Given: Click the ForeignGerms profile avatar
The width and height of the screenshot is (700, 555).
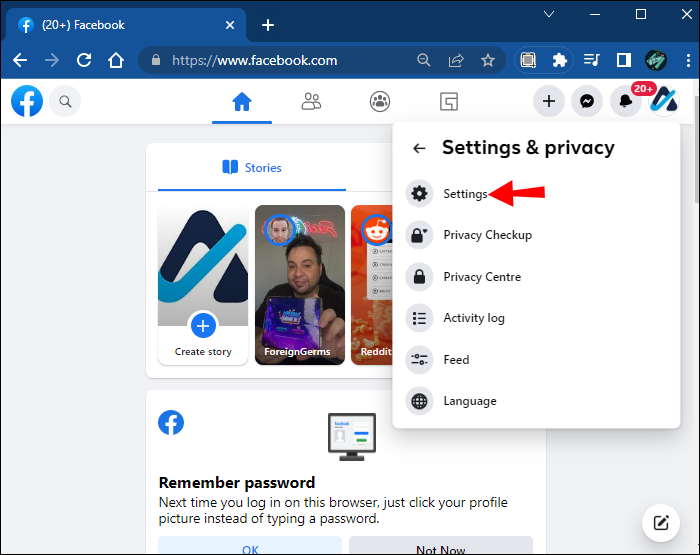Looking at the screenshot, I should pos(279,230).
